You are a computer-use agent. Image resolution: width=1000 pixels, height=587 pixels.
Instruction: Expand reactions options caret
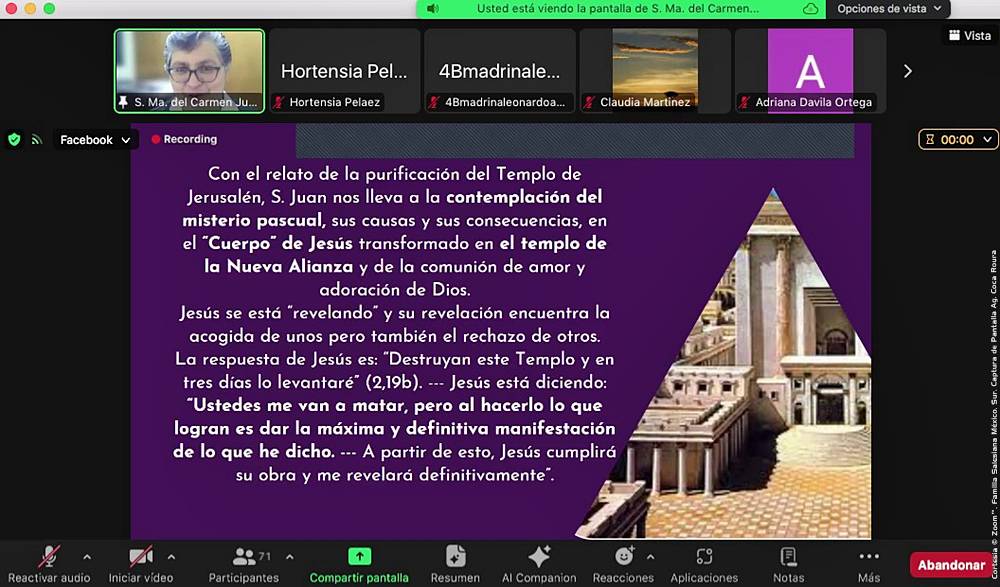pos(650,557)
